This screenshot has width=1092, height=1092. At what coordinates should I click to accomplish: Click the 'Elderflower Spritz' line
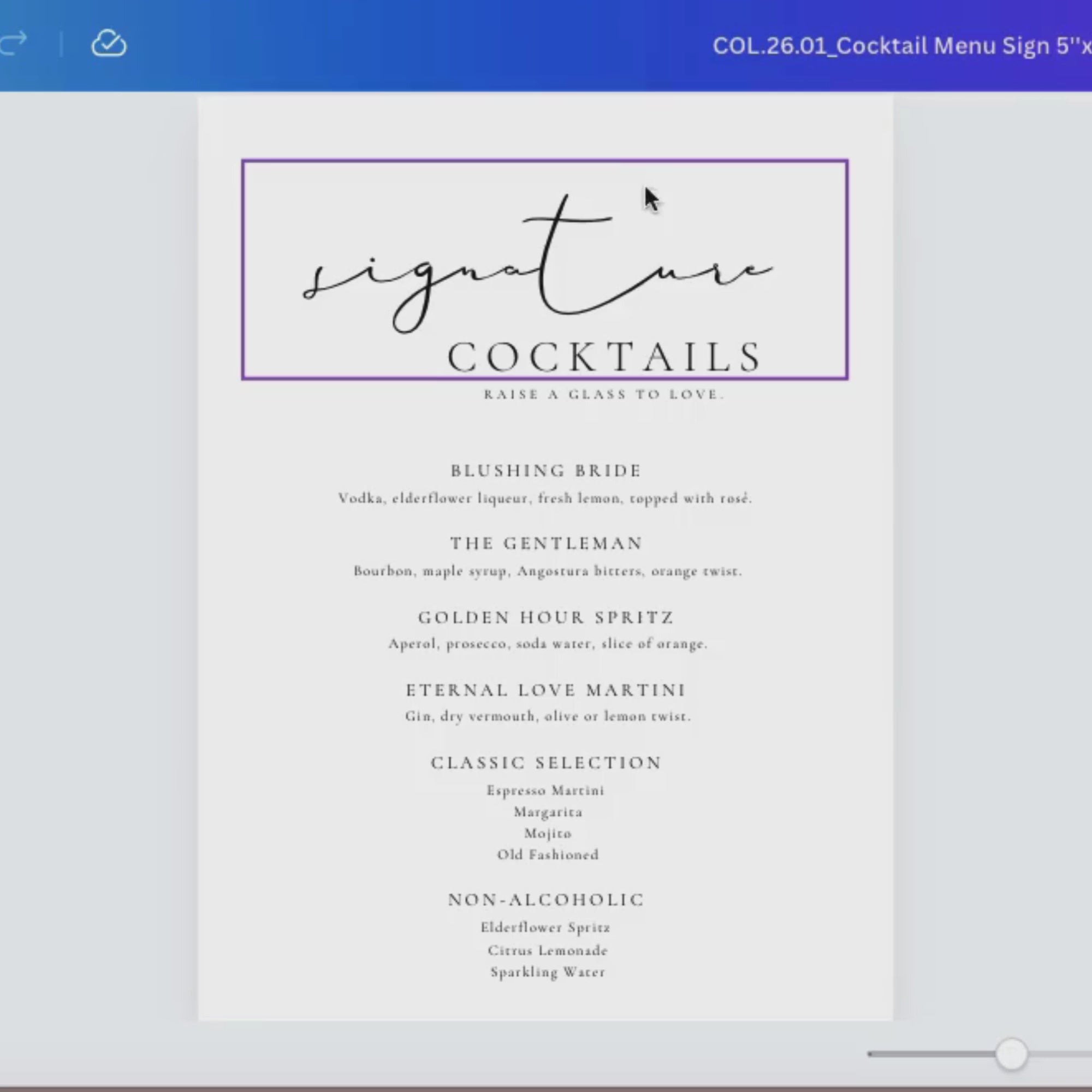click(x=545, y=928)
